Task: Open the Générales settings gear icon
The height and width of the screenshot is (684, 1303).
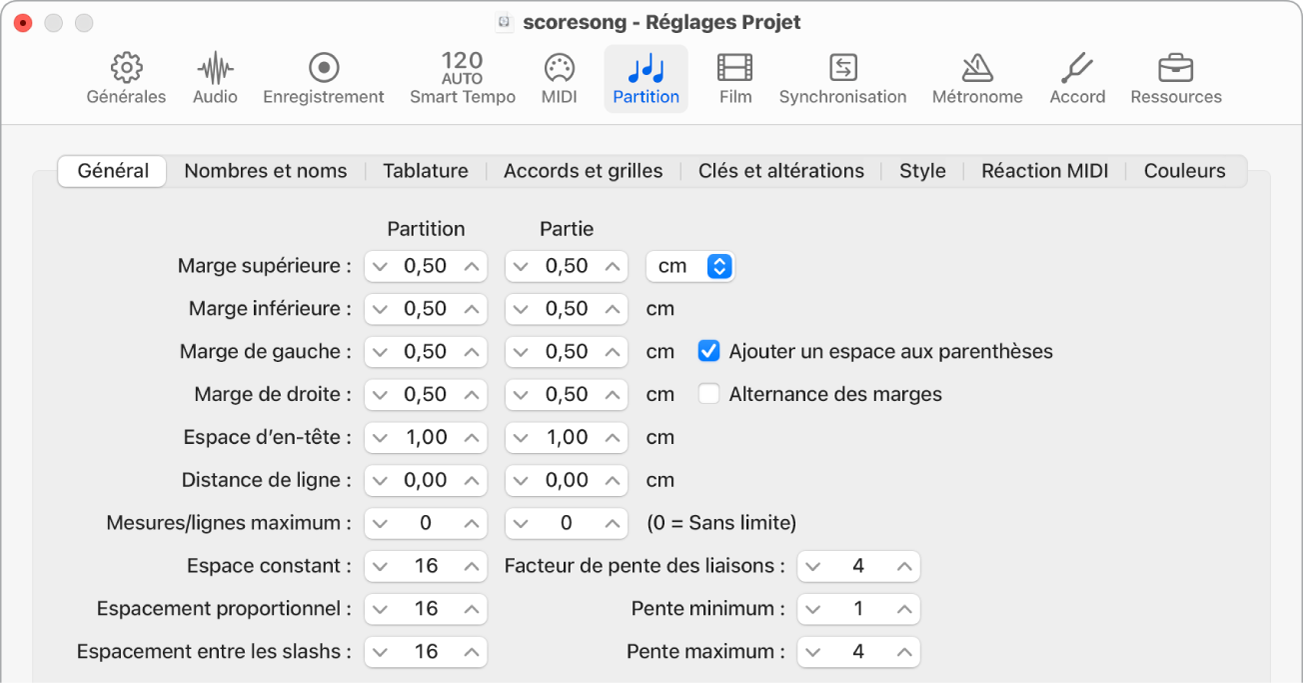Action: pos(126,78)
